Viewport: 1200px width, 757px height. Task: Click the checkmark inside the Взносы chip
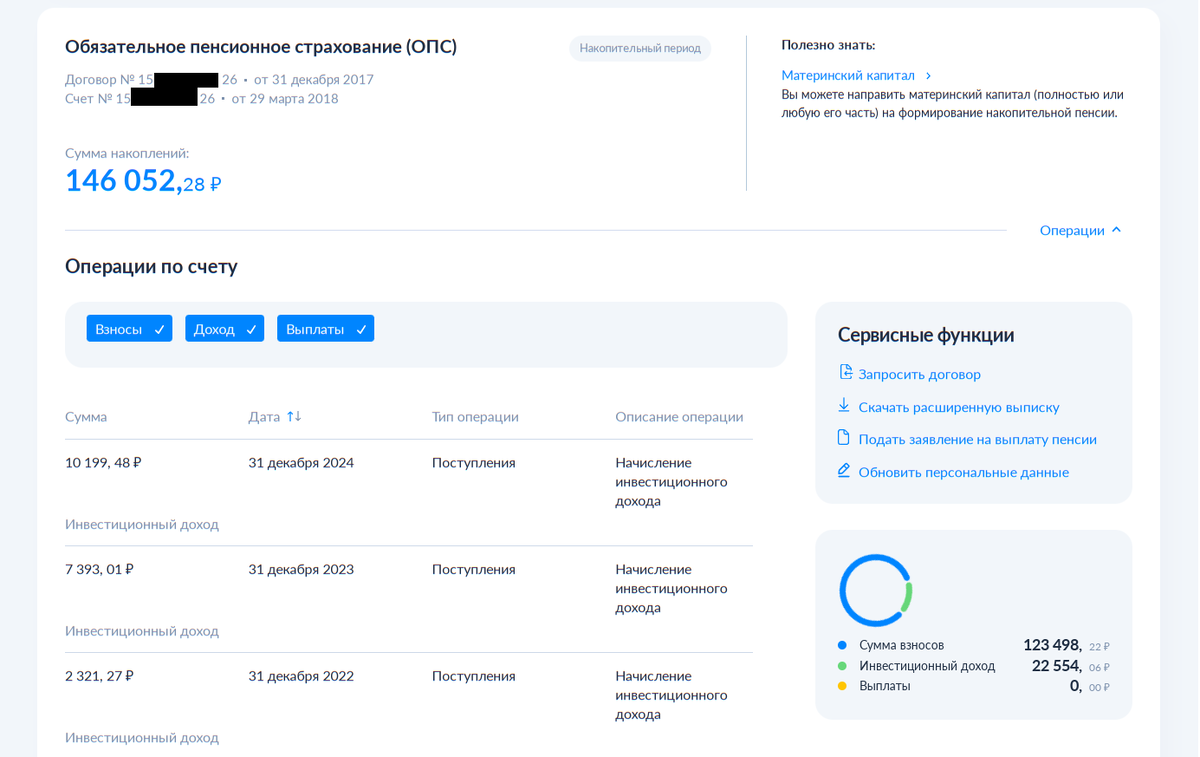pos(158,328)
